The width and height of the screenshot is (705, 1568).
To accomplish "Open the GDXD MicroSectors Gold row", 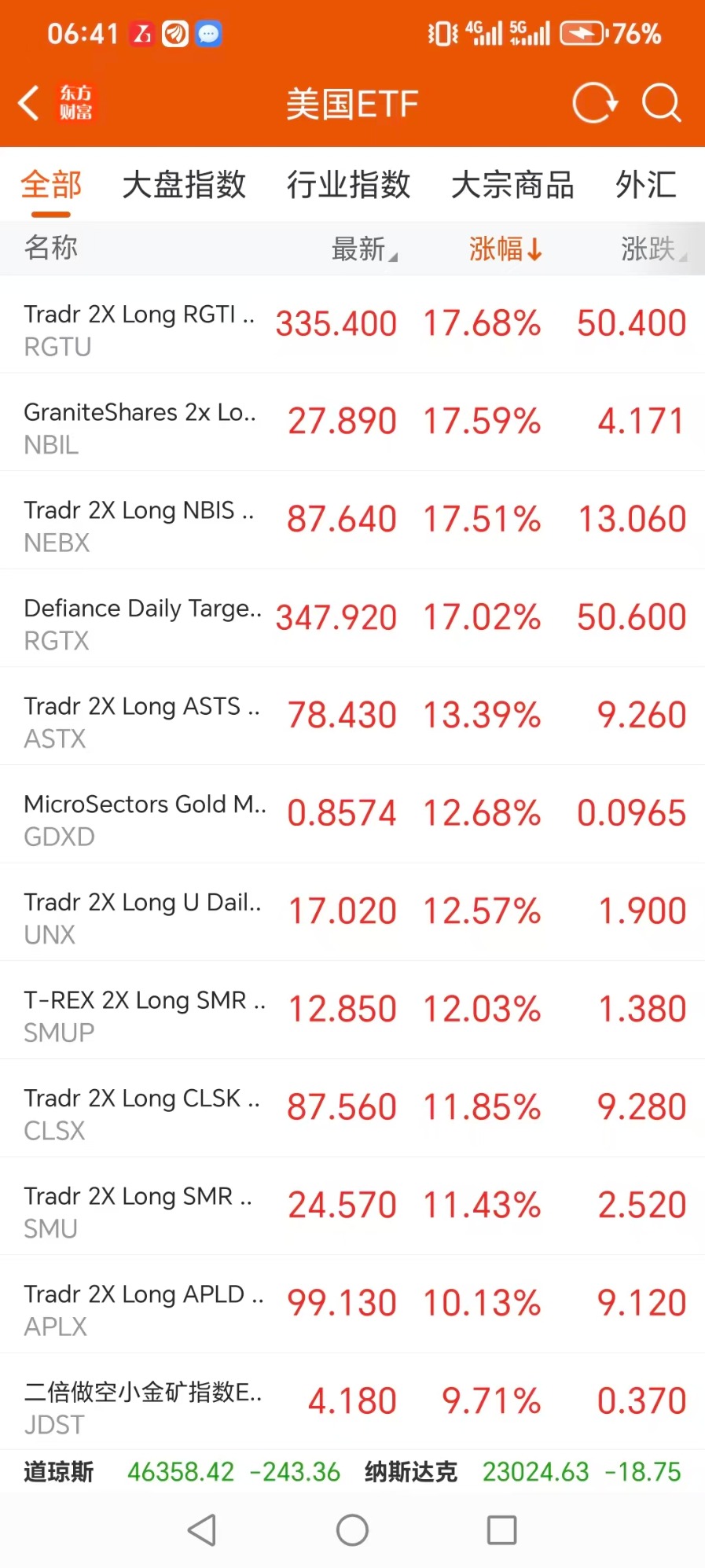I will (352, 814).
